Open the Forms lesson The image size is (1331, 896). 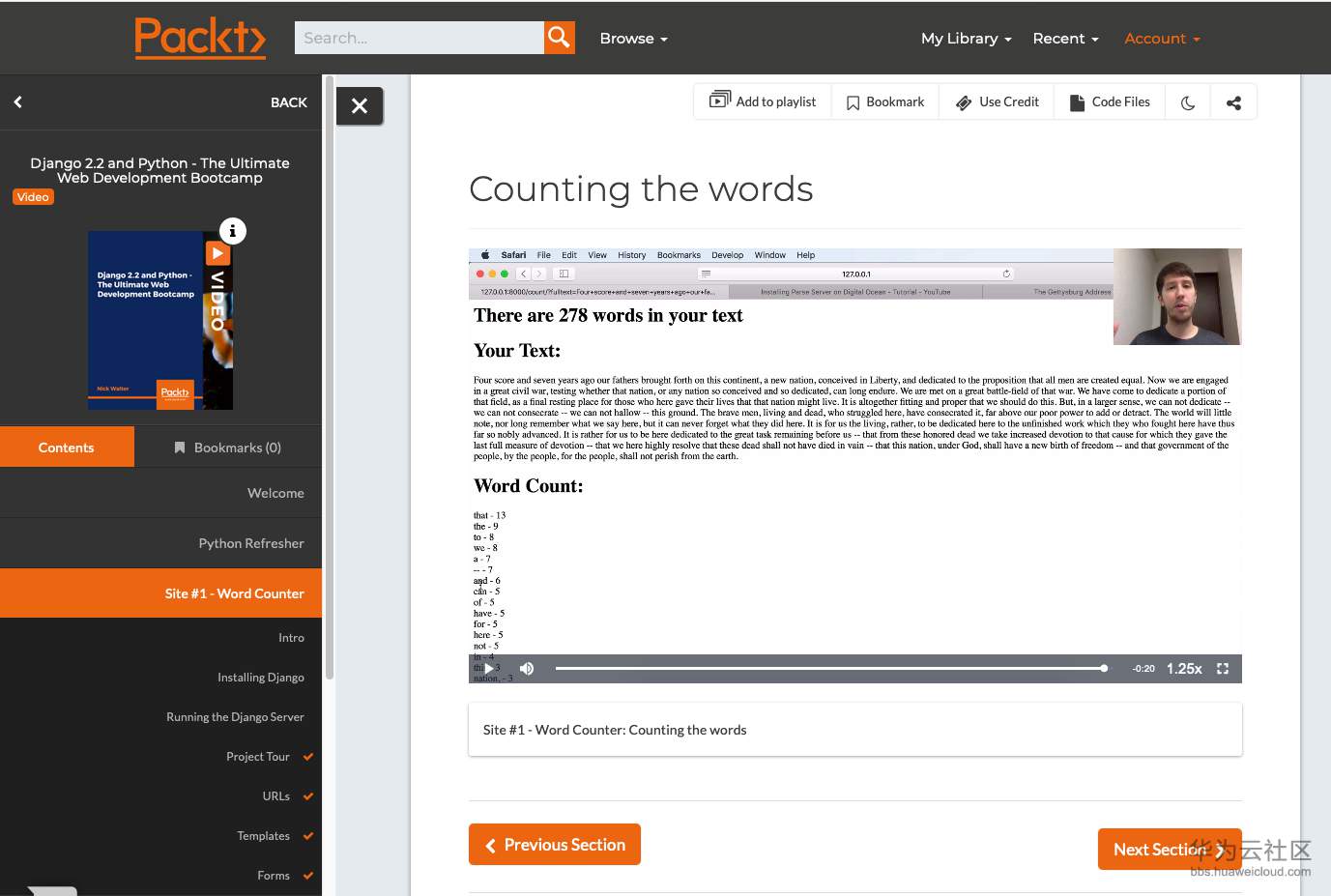pos(274,876)
